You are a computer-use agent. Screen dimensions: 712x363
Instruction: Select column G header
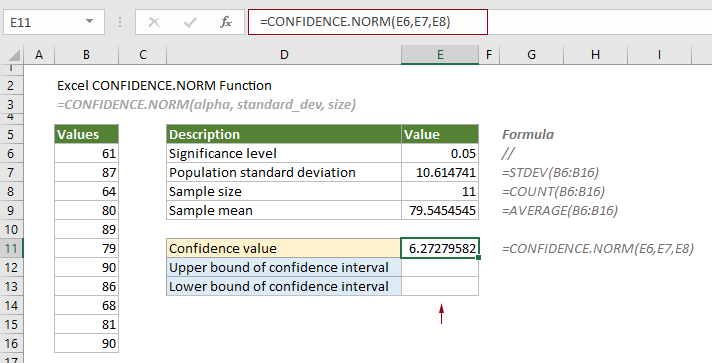point(531,55)
